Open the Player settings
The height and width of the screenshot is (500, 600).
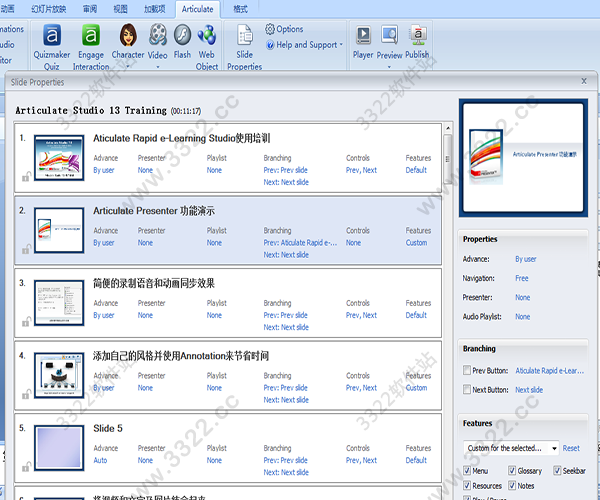pyautogui.click(x=363, y=42)
